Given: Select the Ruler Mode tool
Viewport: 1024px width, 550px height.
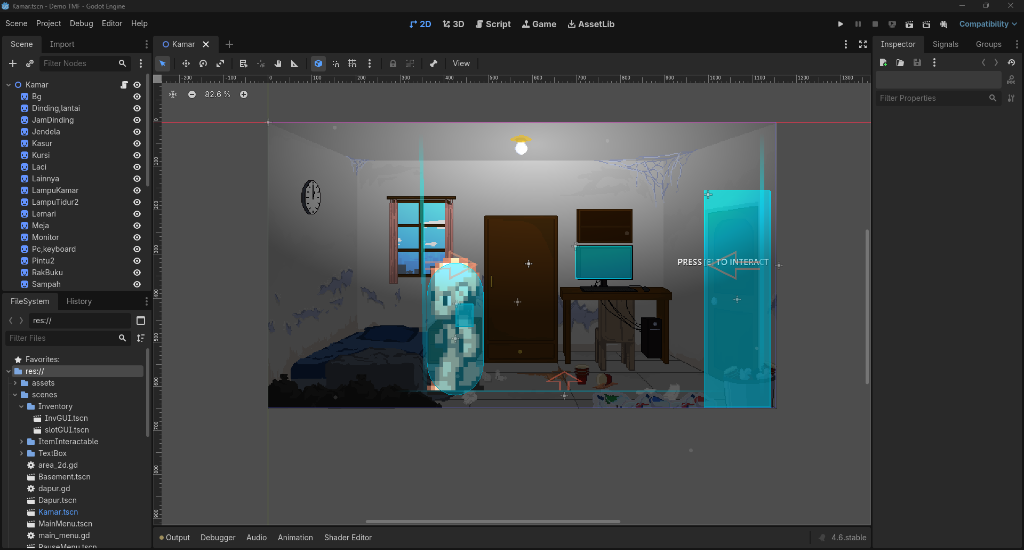Looking at the screenshot, I should (295, 63).
